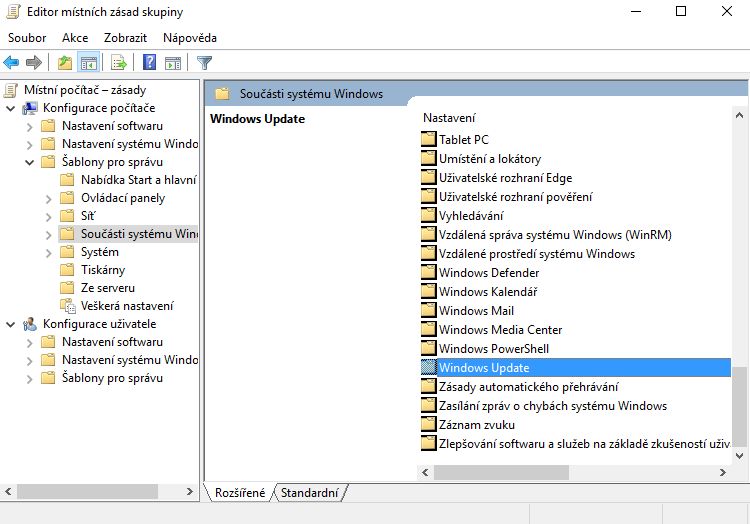This screenshot has width=750, height=524.
Task: Click the Forward arrow toolbar icon
Action: [33, 62]
